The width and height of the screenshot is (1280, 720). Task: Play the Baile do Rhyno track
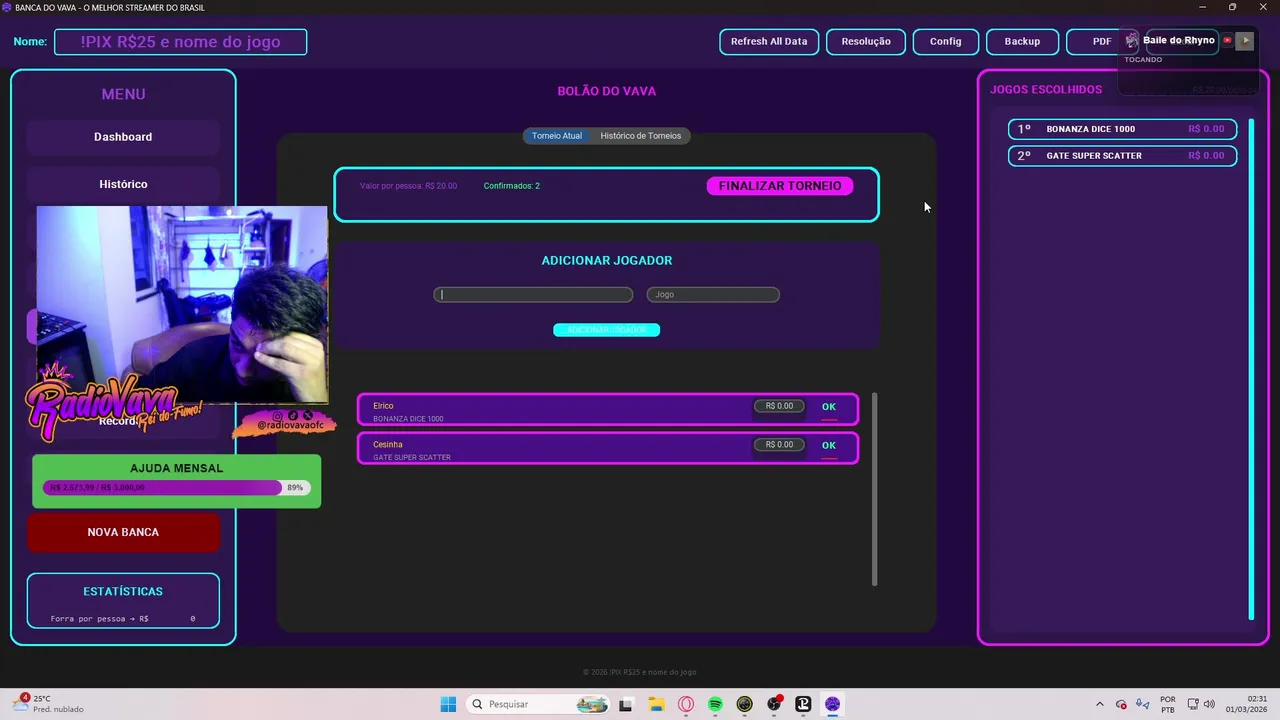click(1245, 41)
